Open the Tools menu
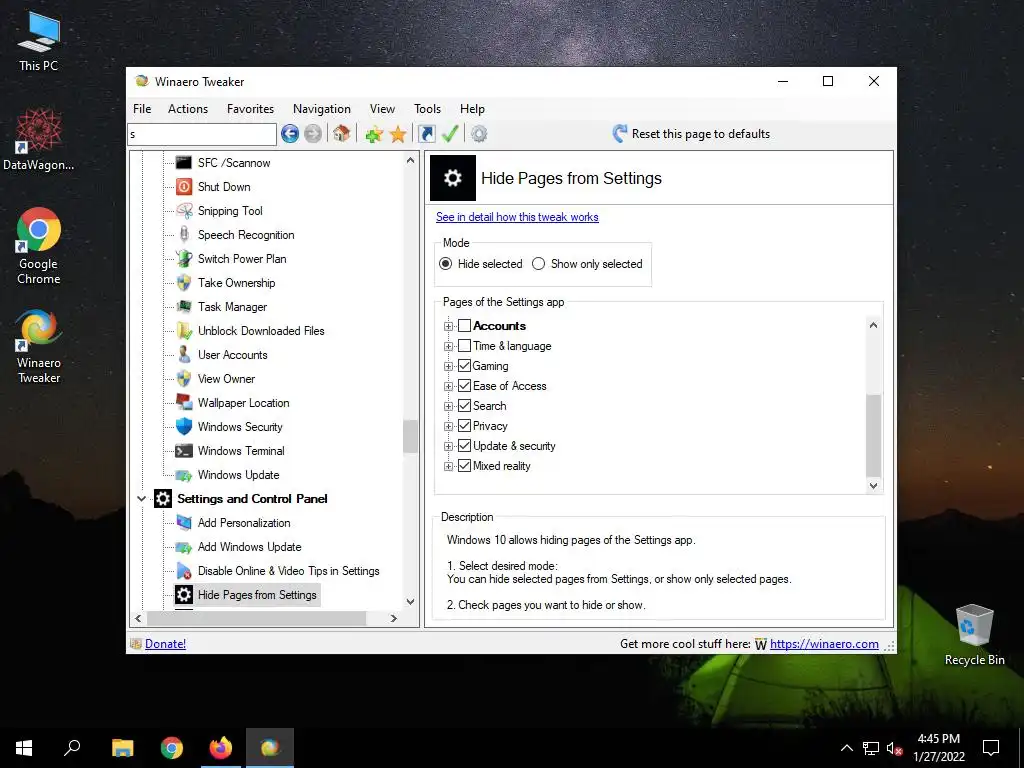 click(x=428, y=109)
